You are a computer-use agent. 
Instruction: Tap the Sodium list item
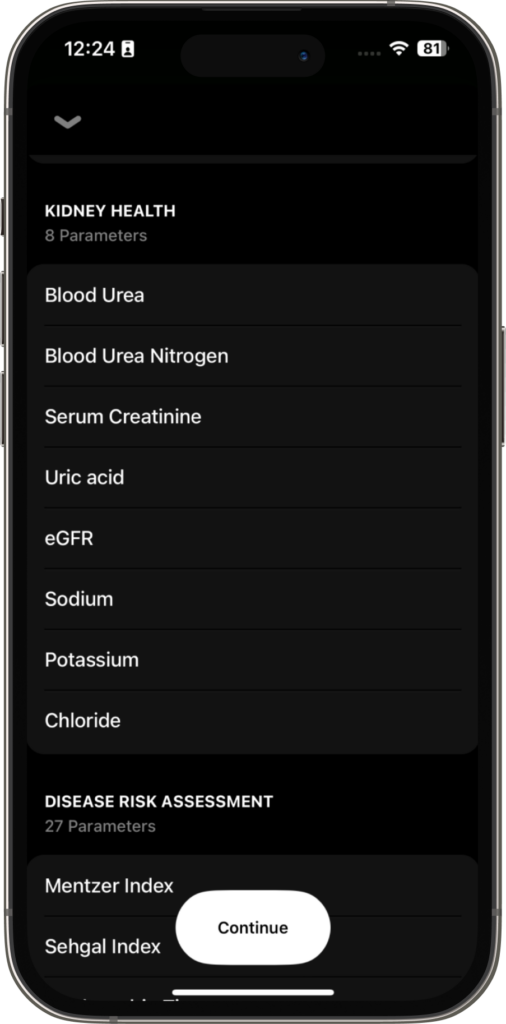(x=253, y=599)
